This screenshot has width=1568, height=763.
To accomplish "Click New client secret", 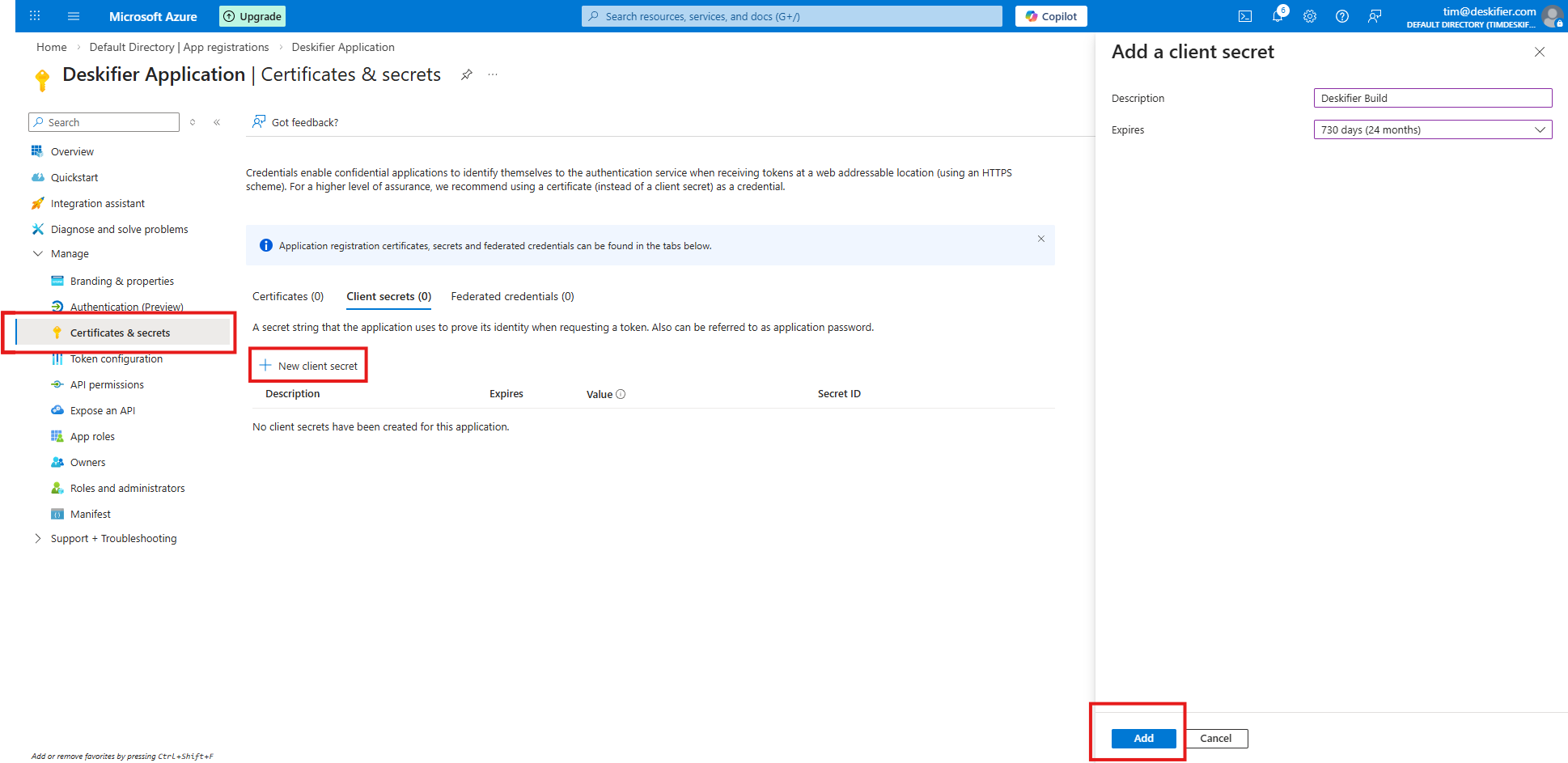I will [x=308, y=366].
